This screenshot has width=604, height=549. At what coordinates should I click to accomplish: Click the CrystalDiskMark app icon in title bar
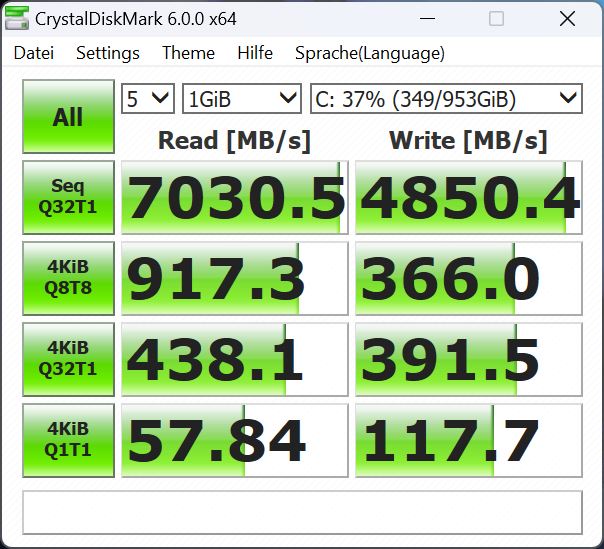17,18
